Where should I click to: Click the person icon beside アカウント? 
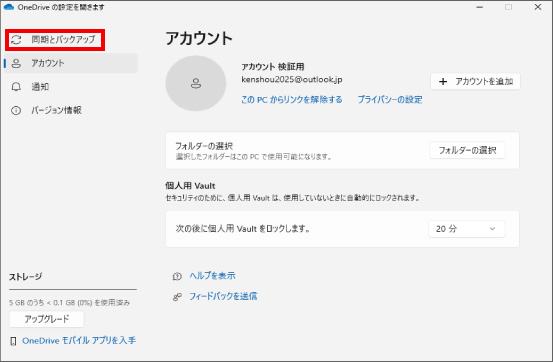[x=16, y=63]
